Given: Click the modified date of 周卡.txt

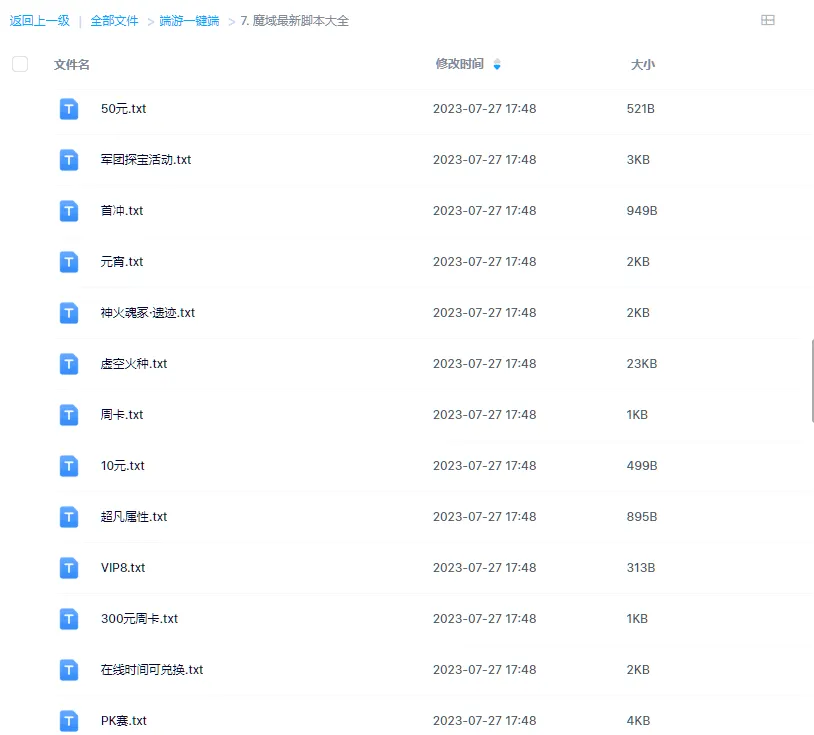Looking at the screenshot, I should 485,414.
